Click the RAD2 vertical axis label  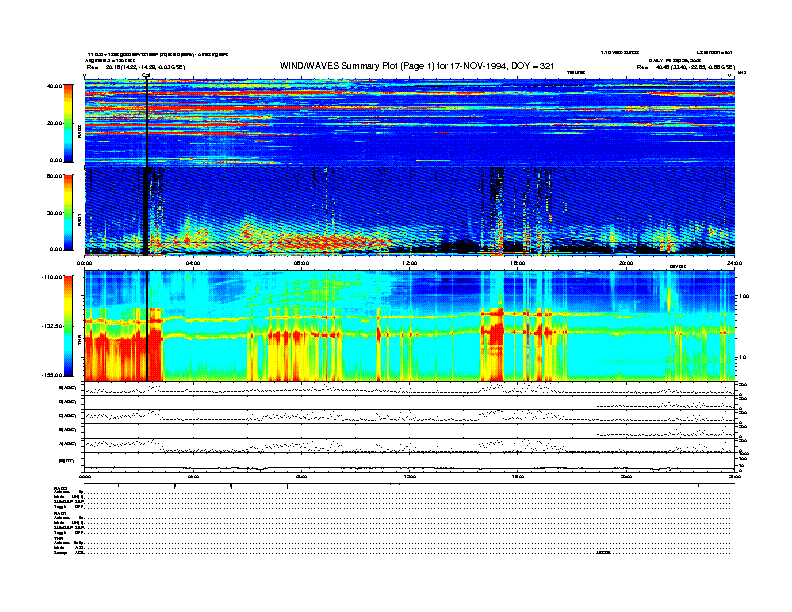click(79, 133)
